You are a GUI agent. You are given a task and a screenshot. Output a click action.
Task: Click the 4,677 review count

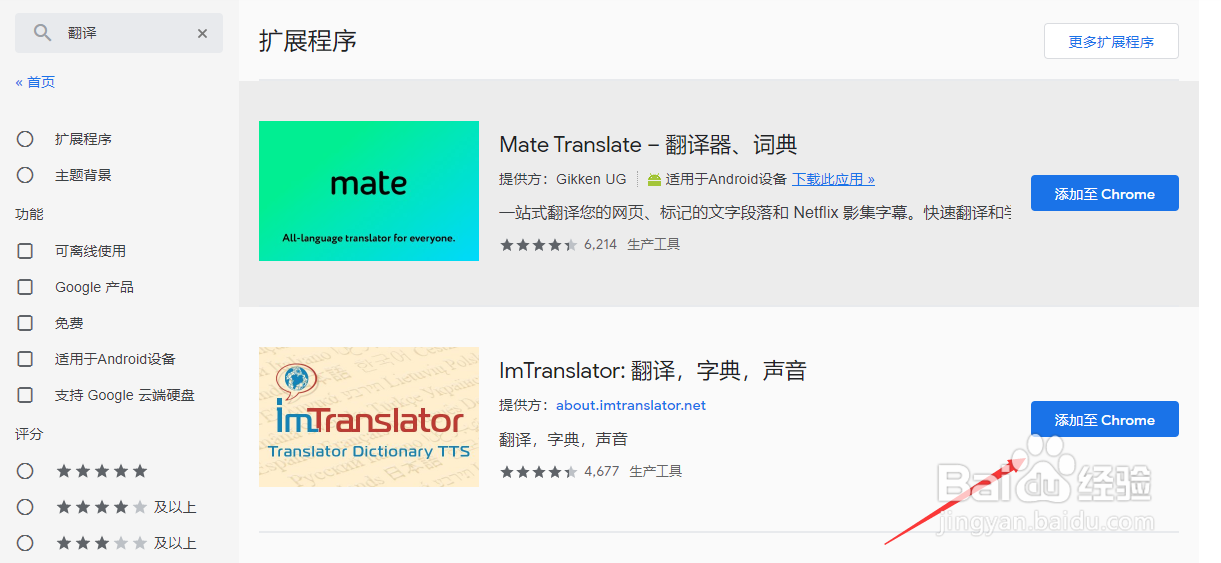pos(602,471)
